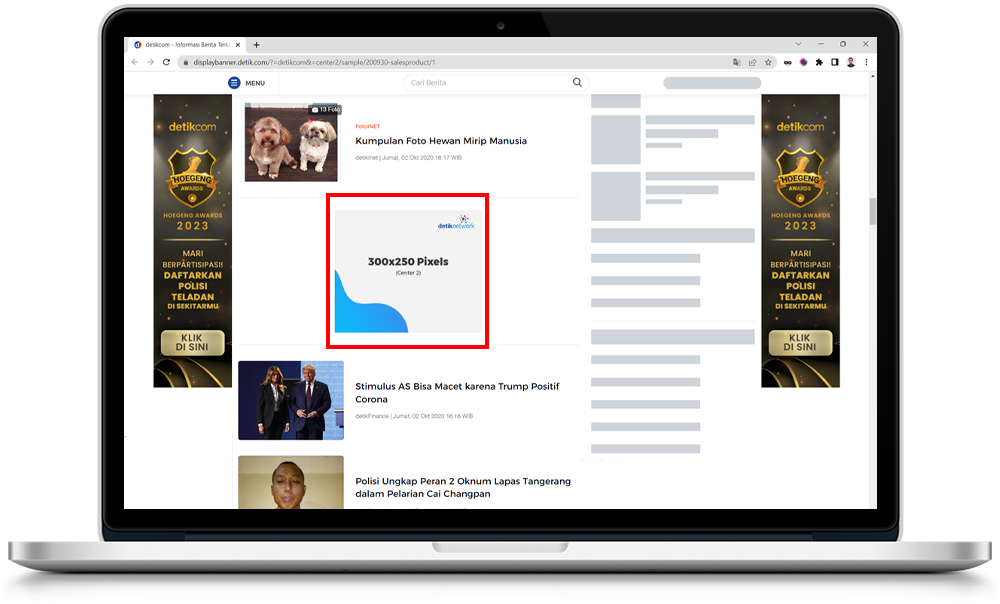Open a new browser tab
This screenshot has width=1000, height=604.
click(256, 45)
